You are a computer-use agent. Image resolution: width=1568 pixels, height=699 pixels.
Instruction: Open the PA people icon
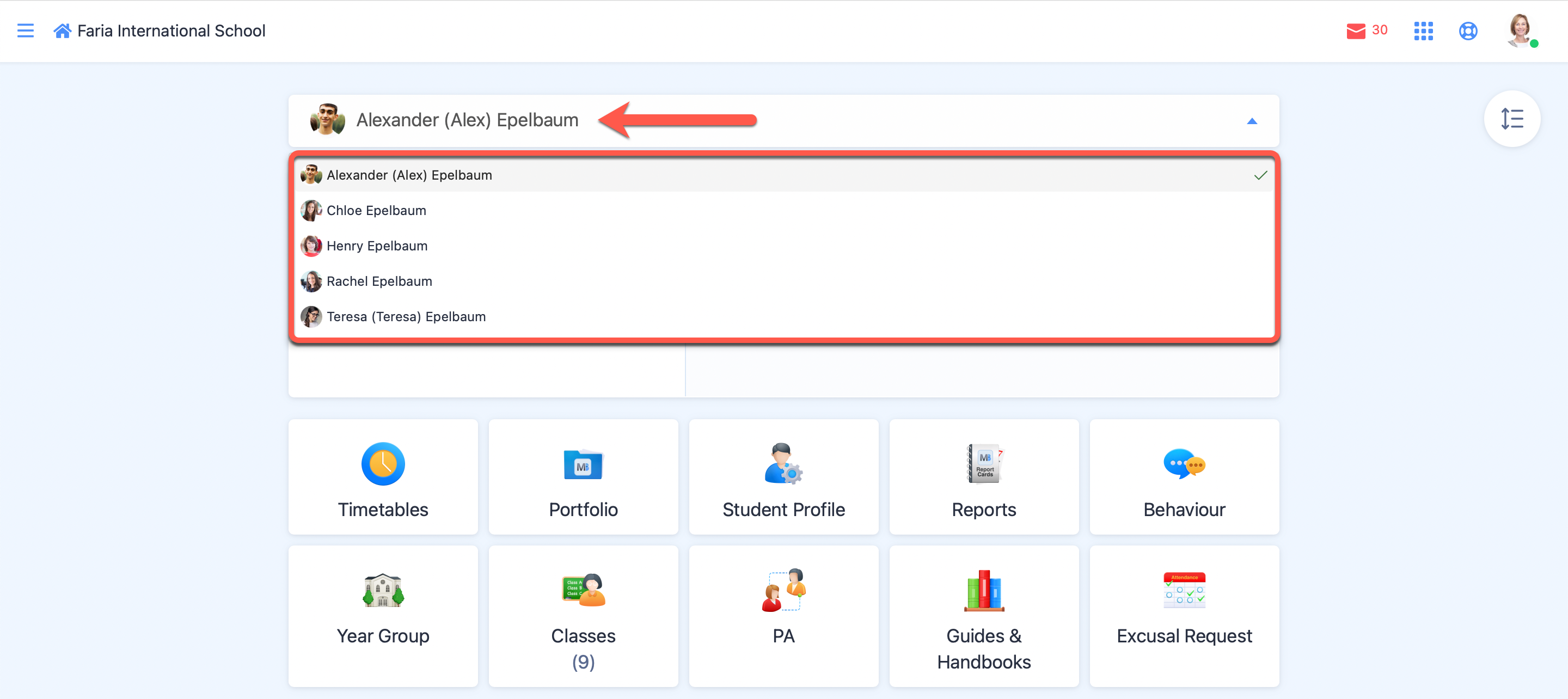783,590
